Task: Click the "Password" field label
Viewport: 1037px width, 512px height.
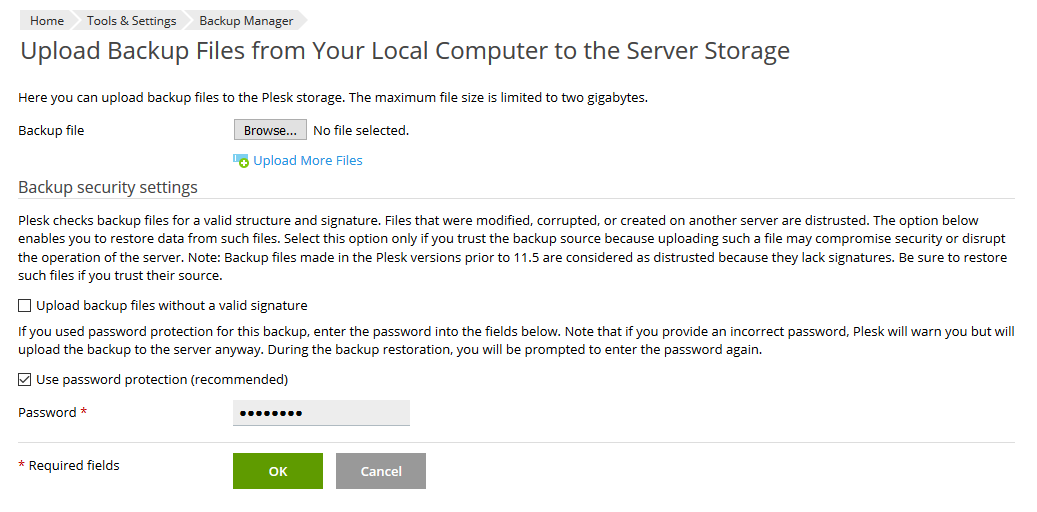Action: click(47, 412)
